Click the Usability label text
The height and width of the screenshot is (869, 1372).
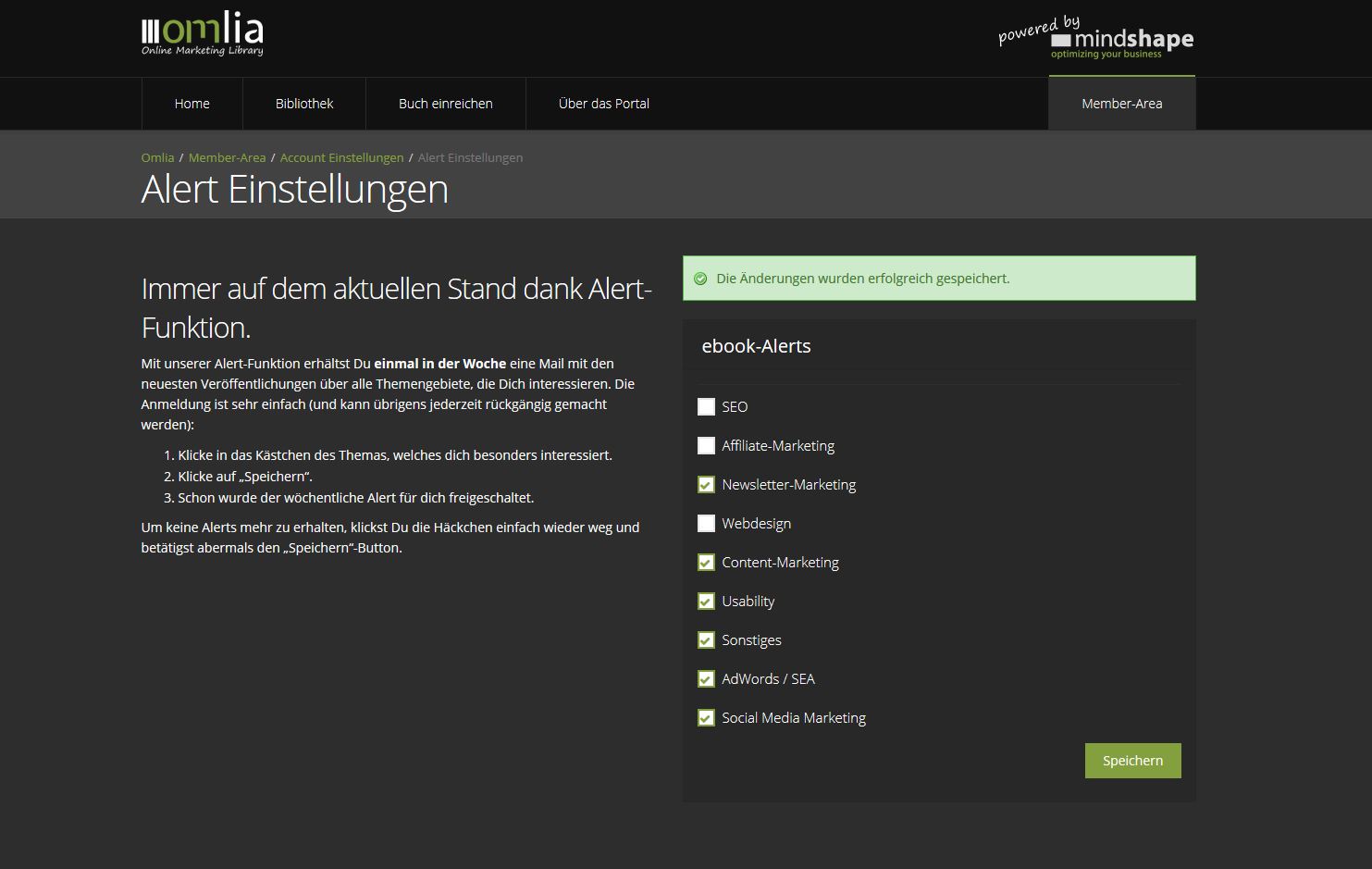748,601
